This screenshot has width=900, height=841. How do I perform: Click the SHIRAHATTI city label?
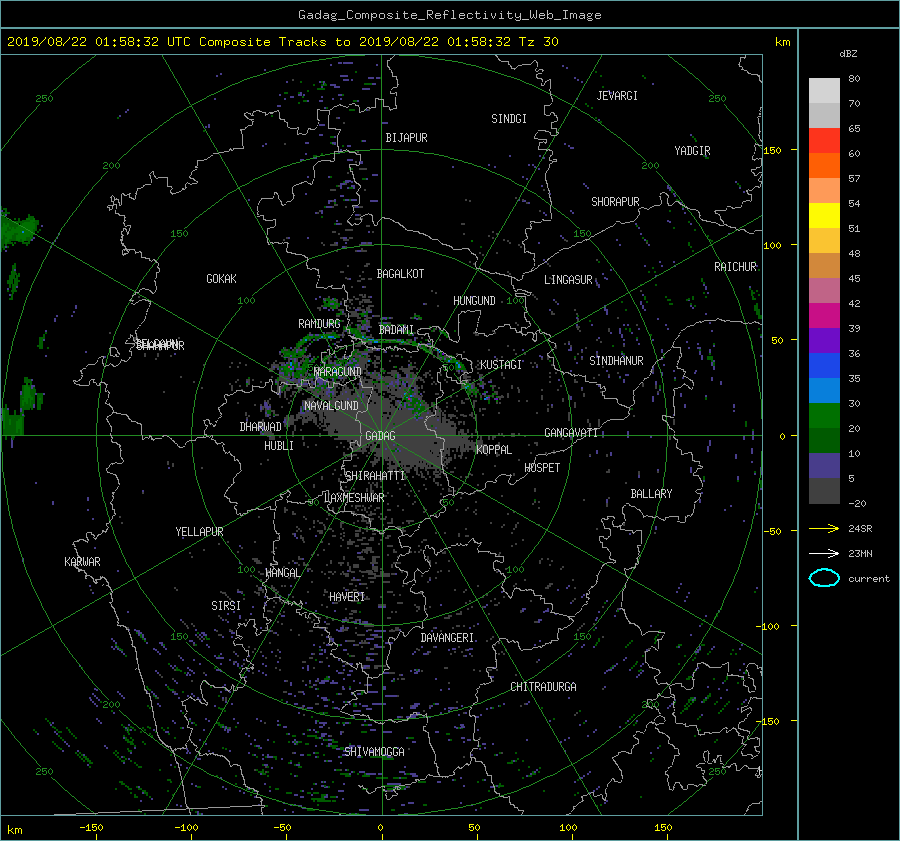pos(375,475)
